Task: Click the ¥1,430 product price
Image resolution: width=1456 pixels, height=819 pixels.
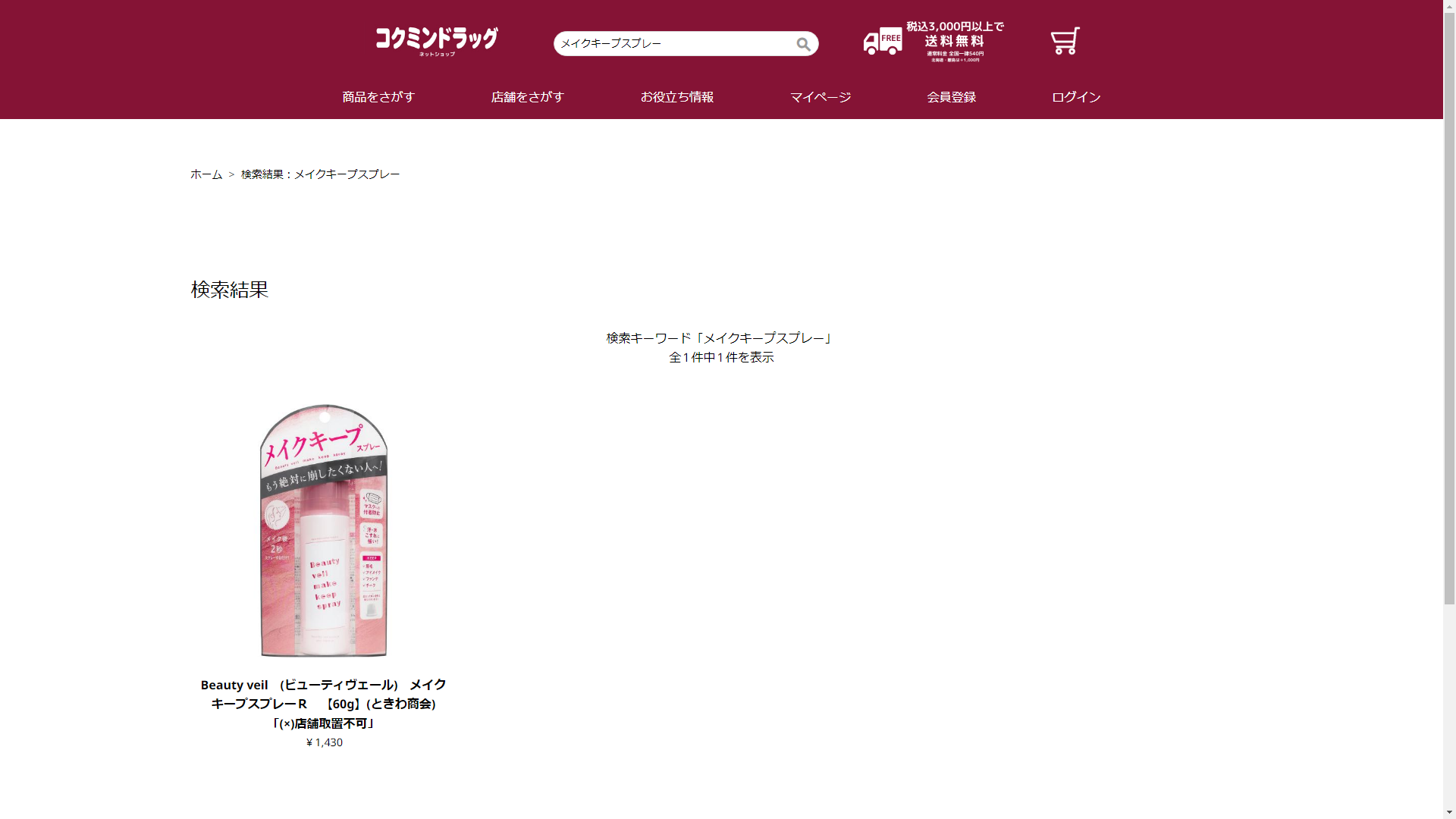Action: pos(324,742)
